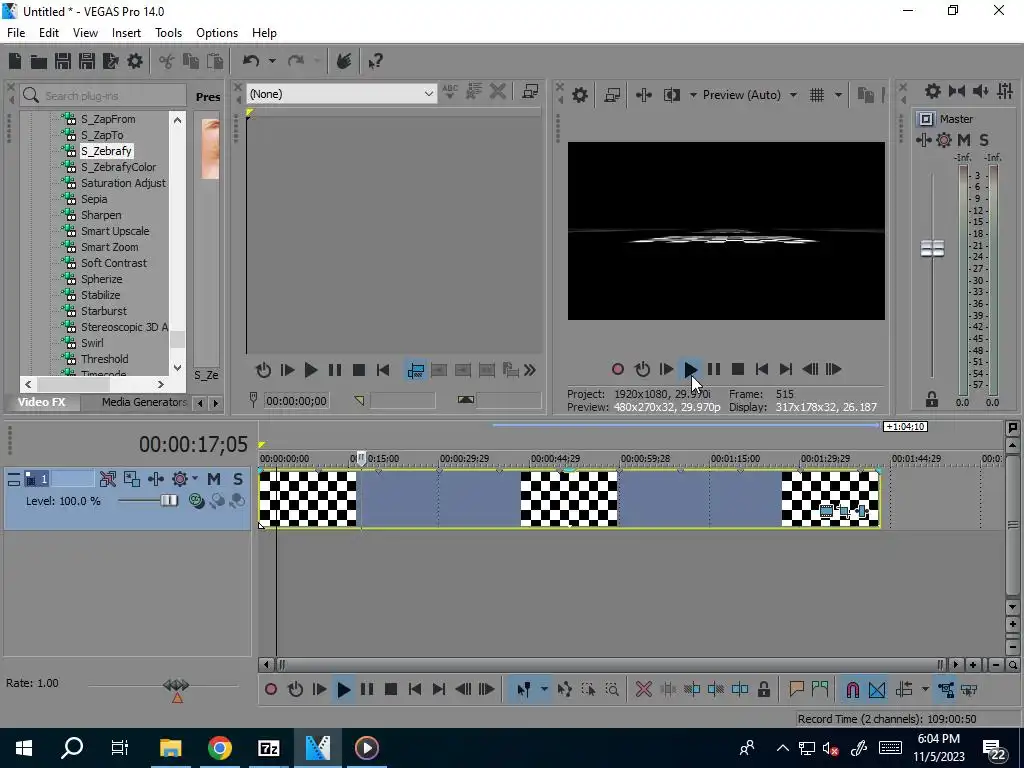
Task: Toggle Lock Envelopes to Events icon
Action: pyautogui.click(x=946, y=690)
